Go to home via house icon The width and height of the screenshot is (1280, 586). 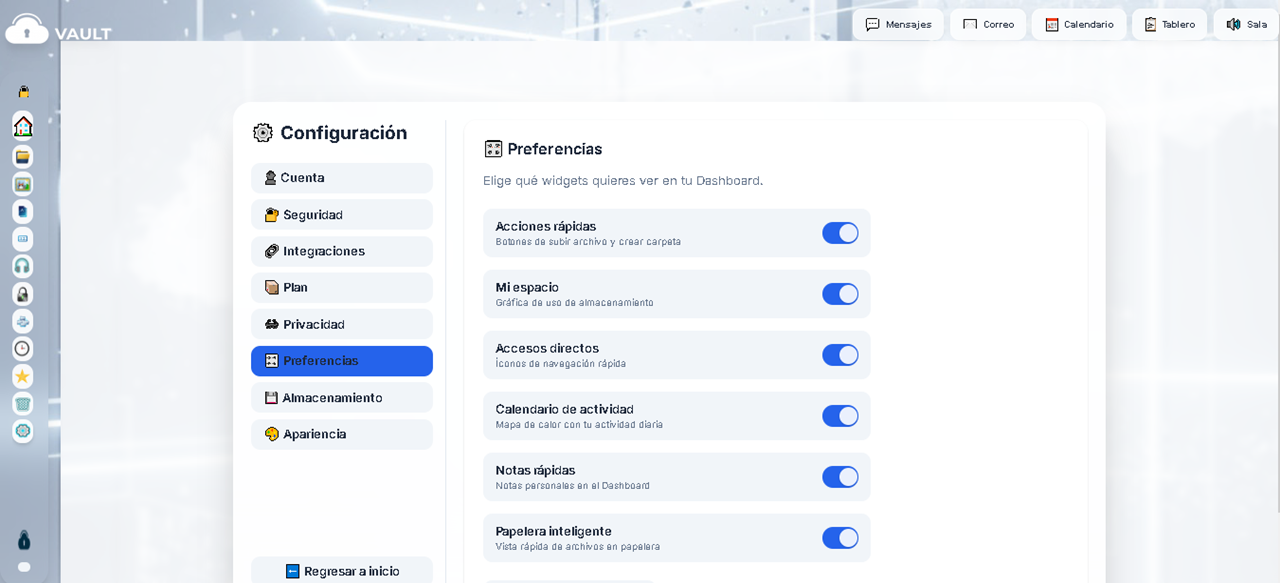click(23, 126)
